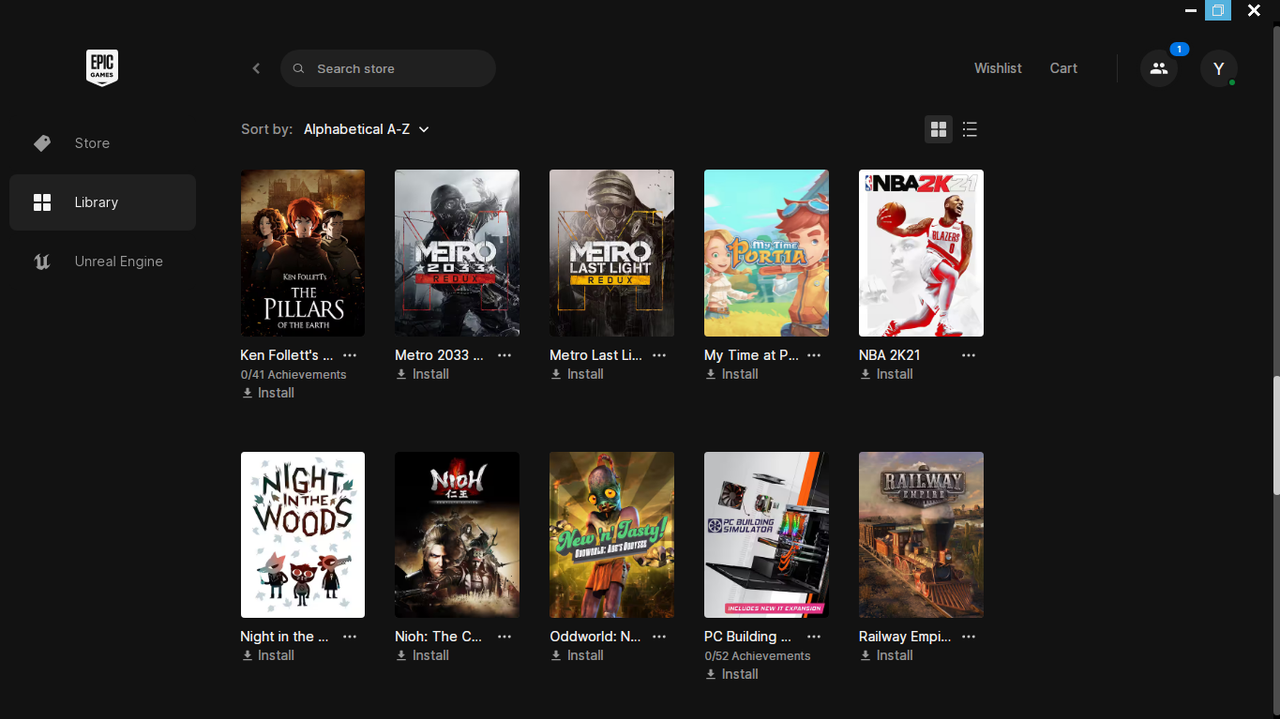Open the friends list icon
Screen dimensions: 1280x719
[x=1159, y=68]
